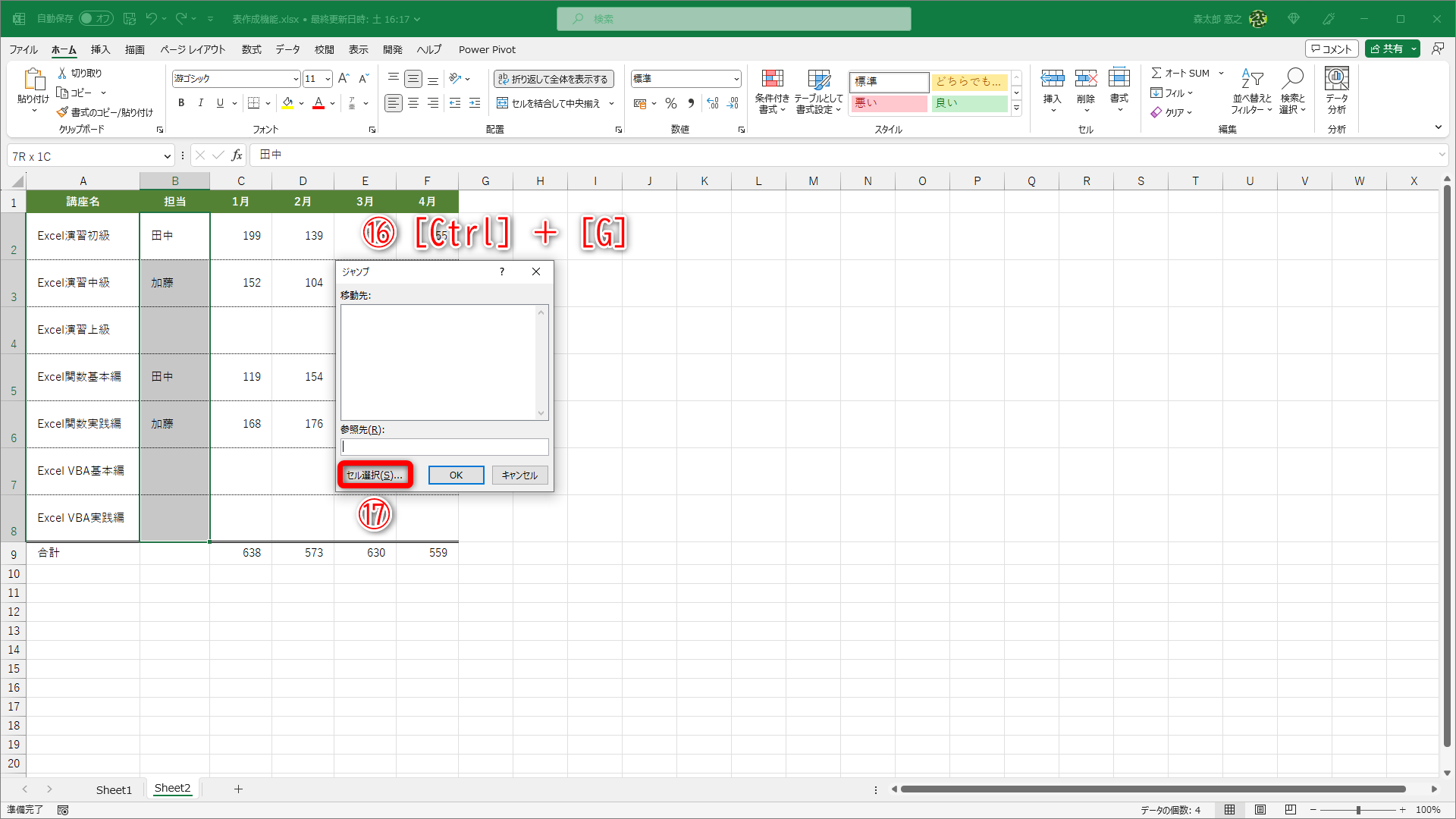
Task: Expand the font name dropdown
Action: pos(295,79)
